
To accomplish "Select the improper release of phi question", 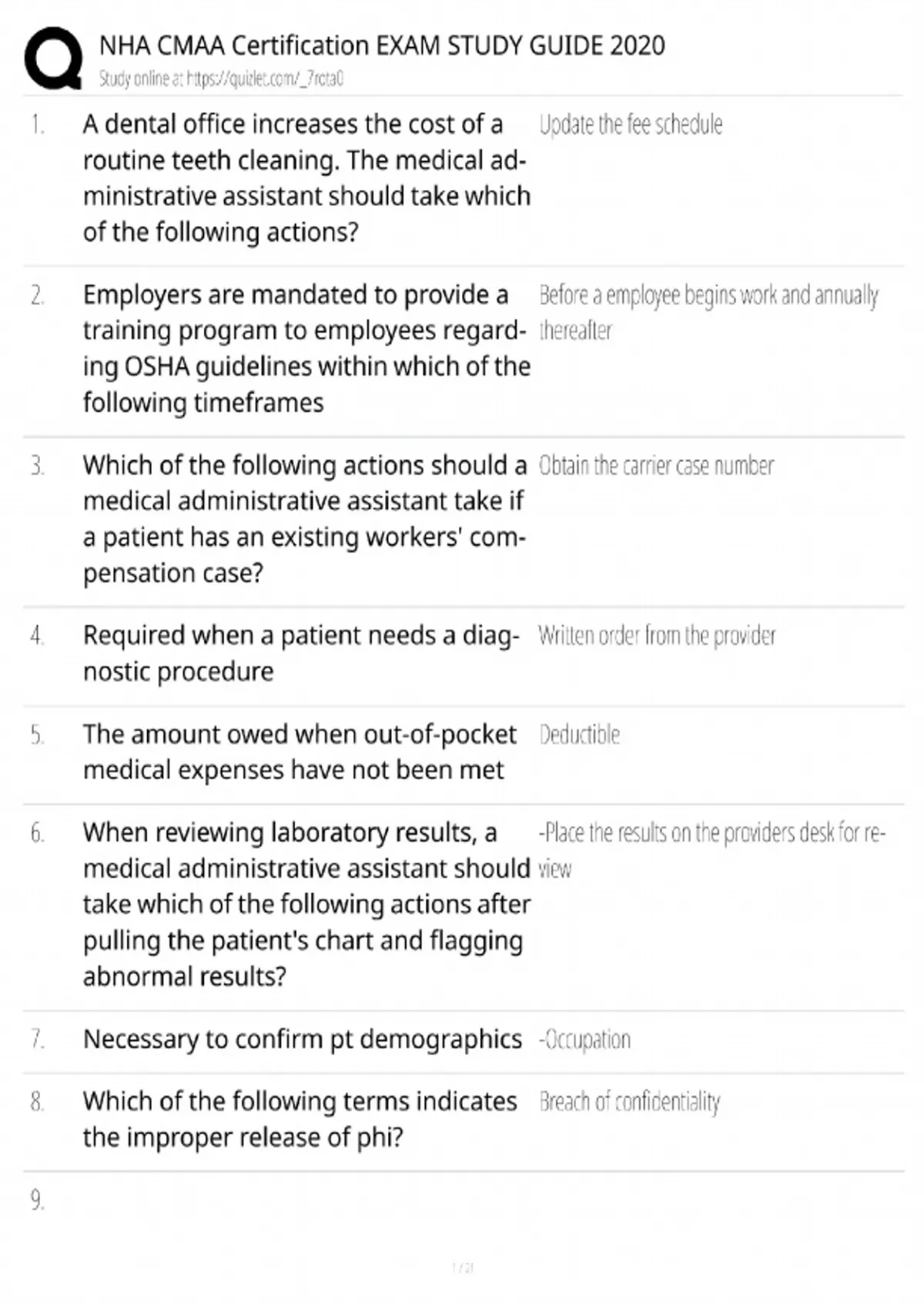I will coord(300,1119).
